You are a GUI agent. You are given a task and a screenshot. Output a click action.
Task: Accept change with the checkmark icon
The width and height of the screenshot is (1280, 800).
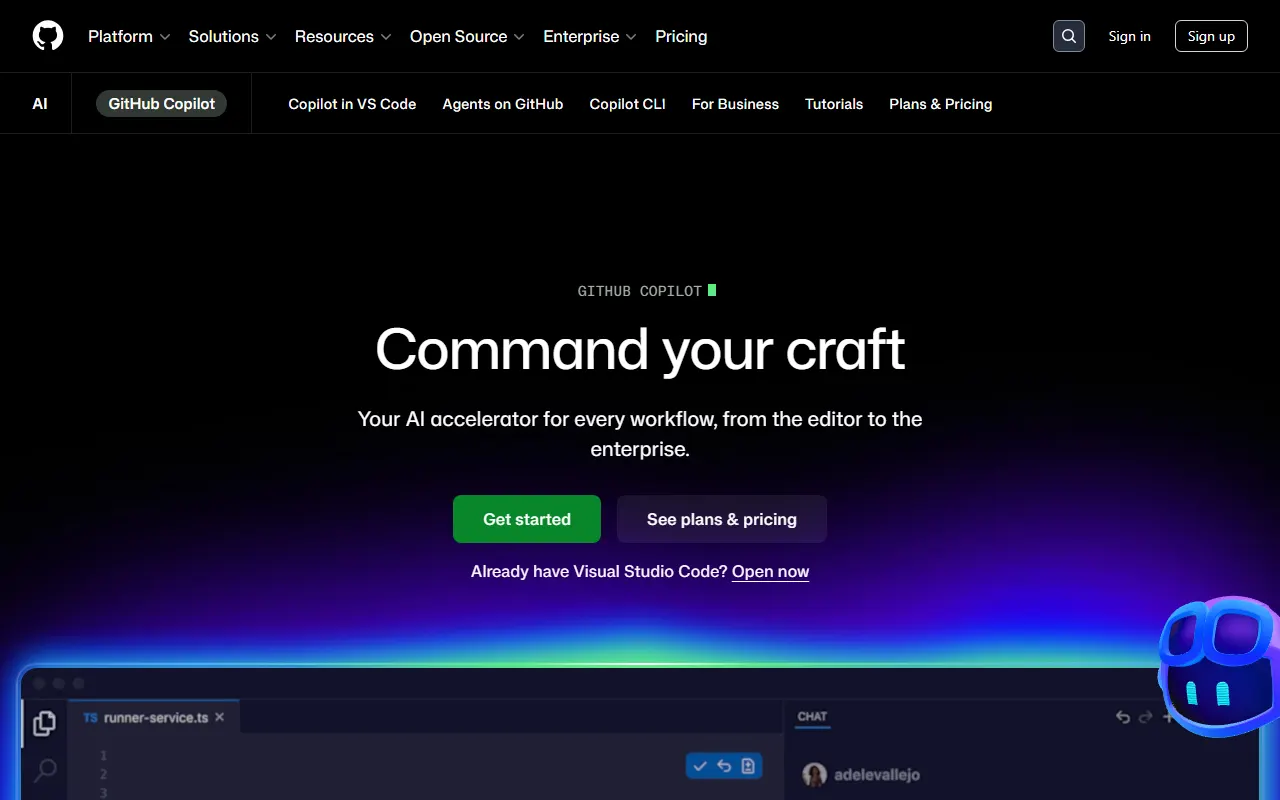700,766
